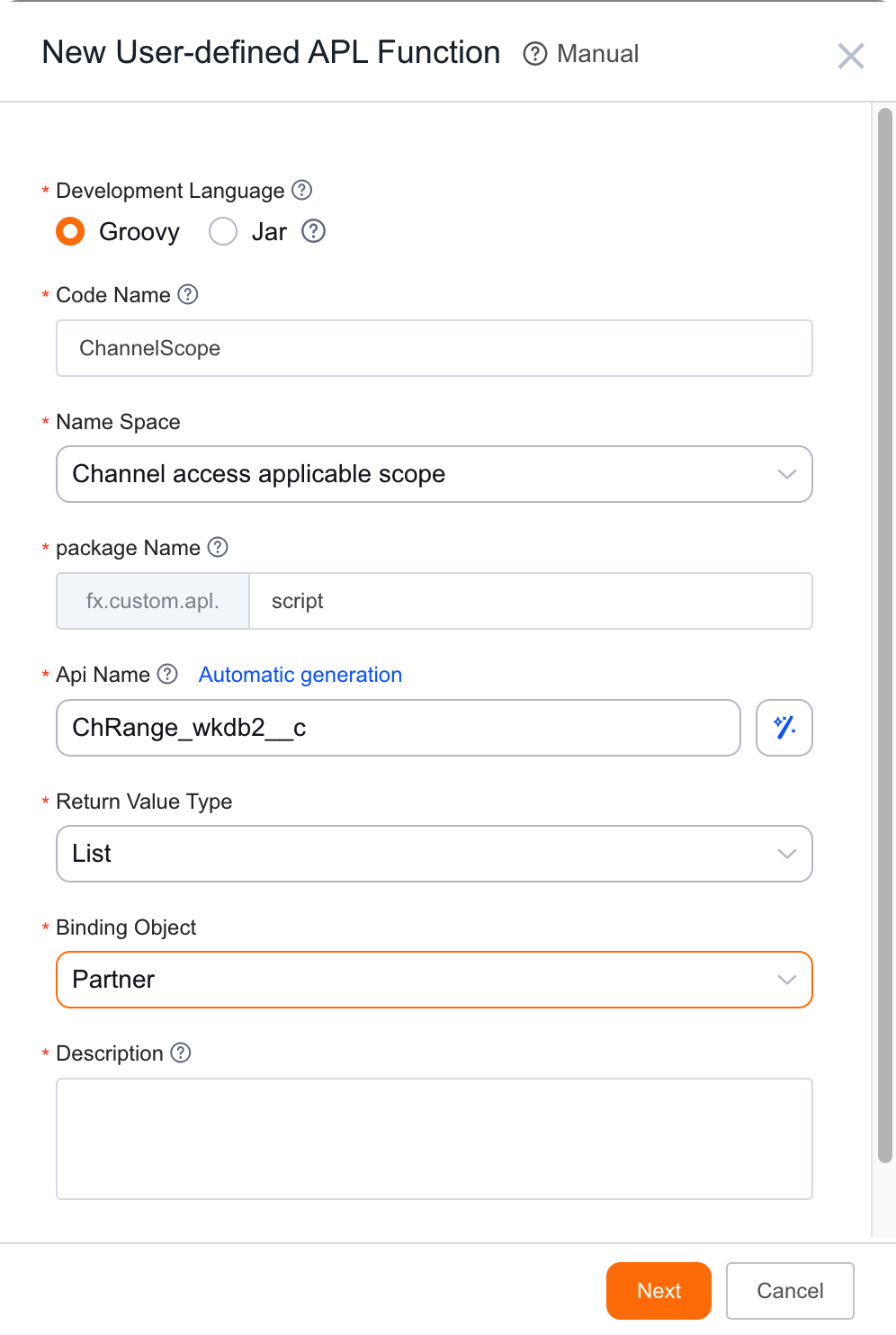Select the Groovy radio button

coord(70,231)
